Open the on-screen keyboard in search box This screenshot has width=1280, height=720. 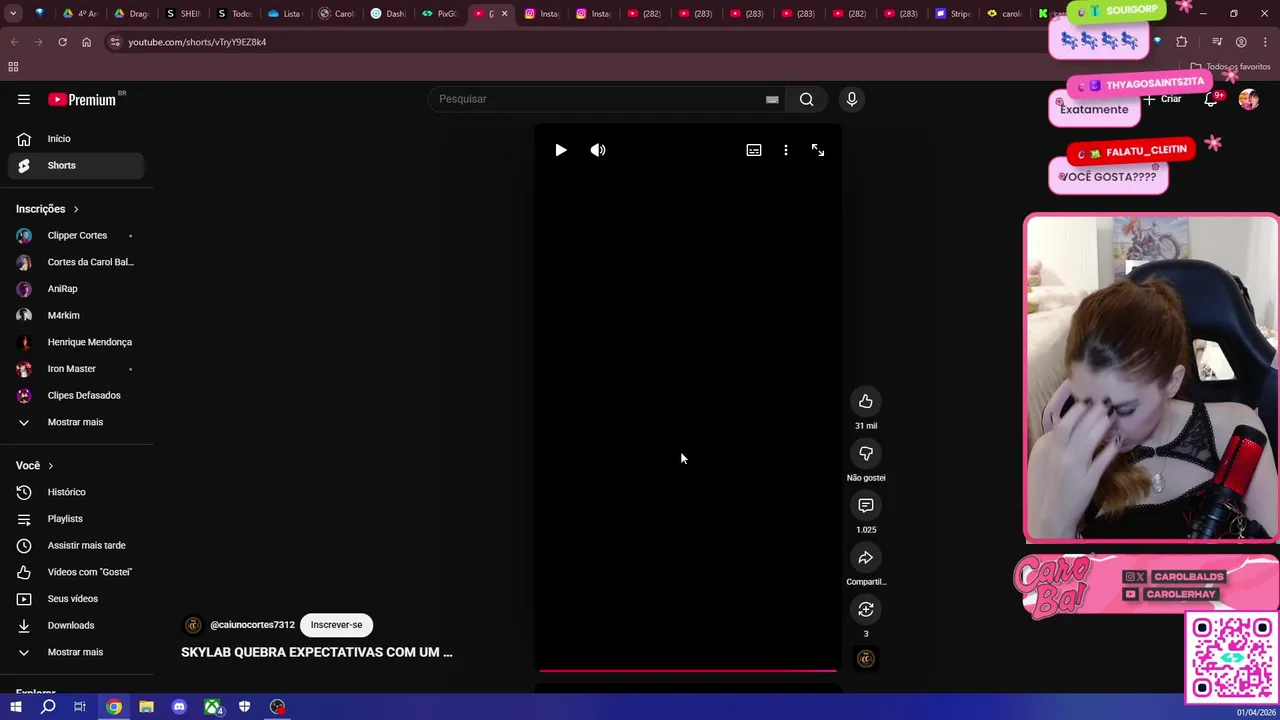[772, 99]
